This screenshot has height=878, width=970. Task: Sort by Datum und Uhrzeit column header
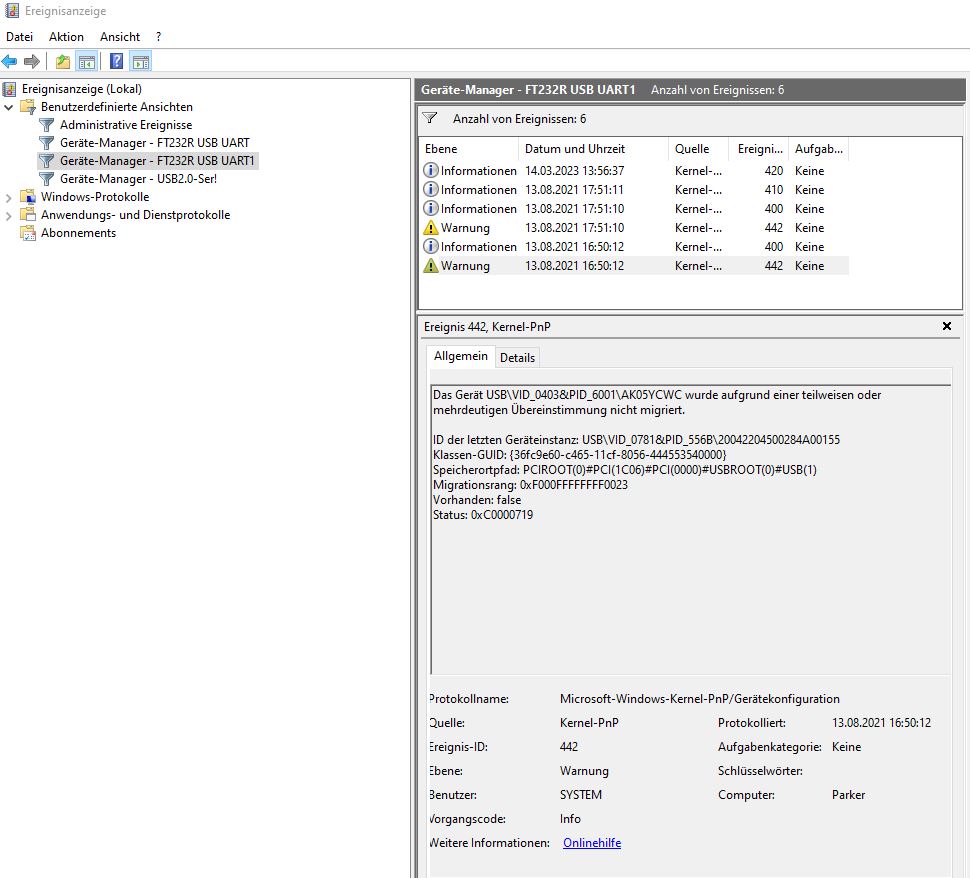tap(593, 148)
